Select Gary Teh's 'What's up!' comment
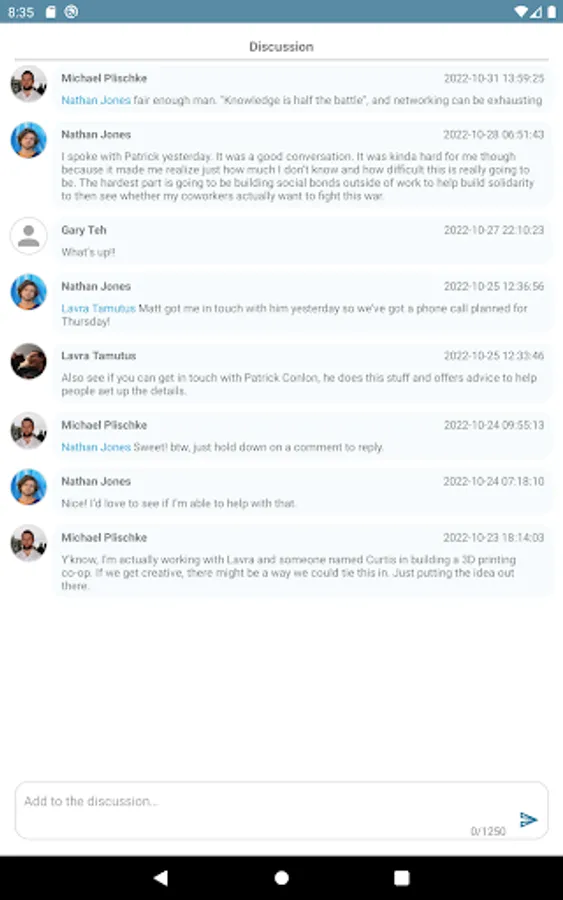This screenshot has height=900, width=563. (x=303, y=240)
